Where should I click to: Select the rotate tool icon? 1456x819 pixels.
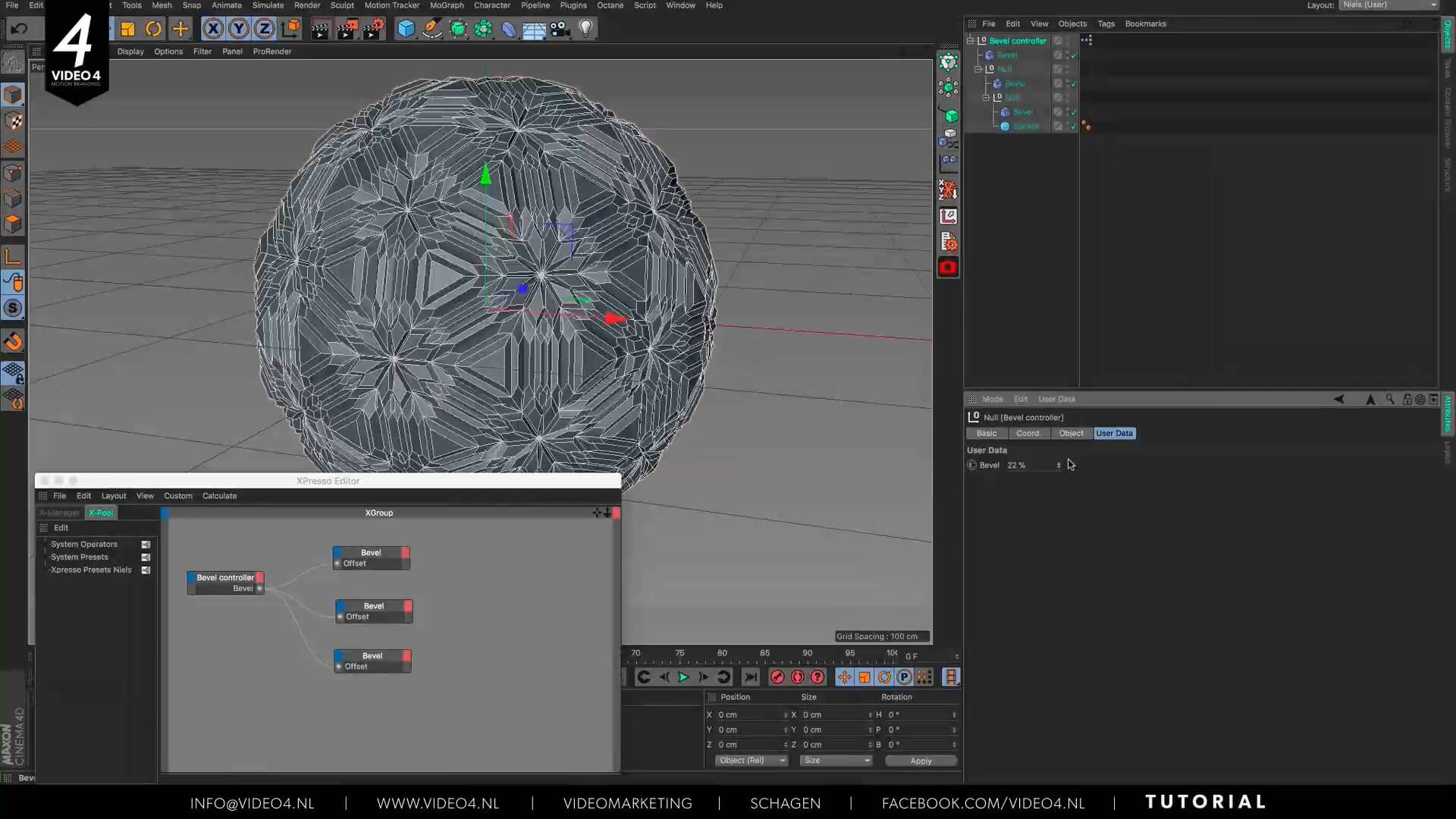[x=153, y=29]
